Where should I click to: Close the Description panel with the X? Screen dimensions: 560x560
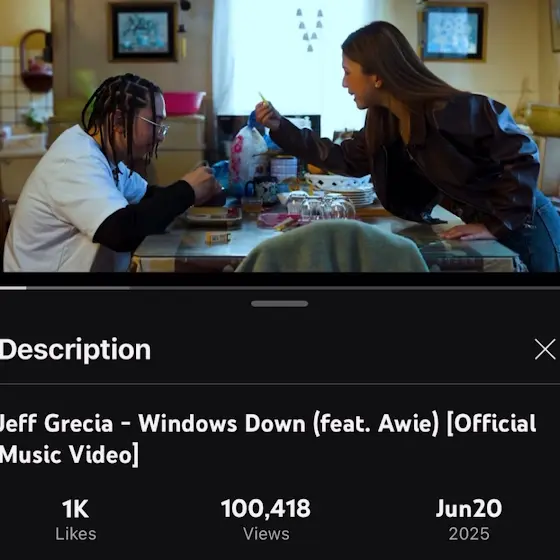(x=545, y=349)
